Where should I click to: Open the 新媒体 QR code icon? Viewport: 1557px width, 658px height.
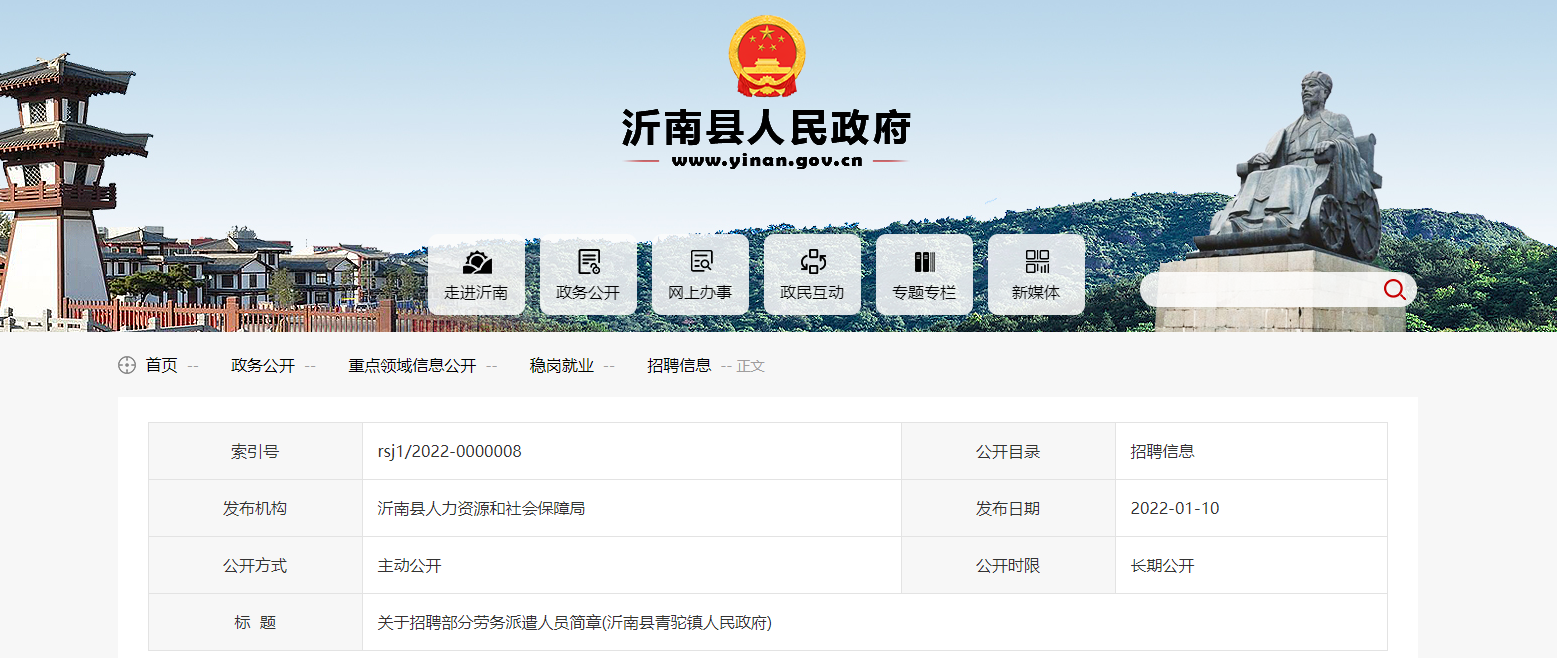1036,263
